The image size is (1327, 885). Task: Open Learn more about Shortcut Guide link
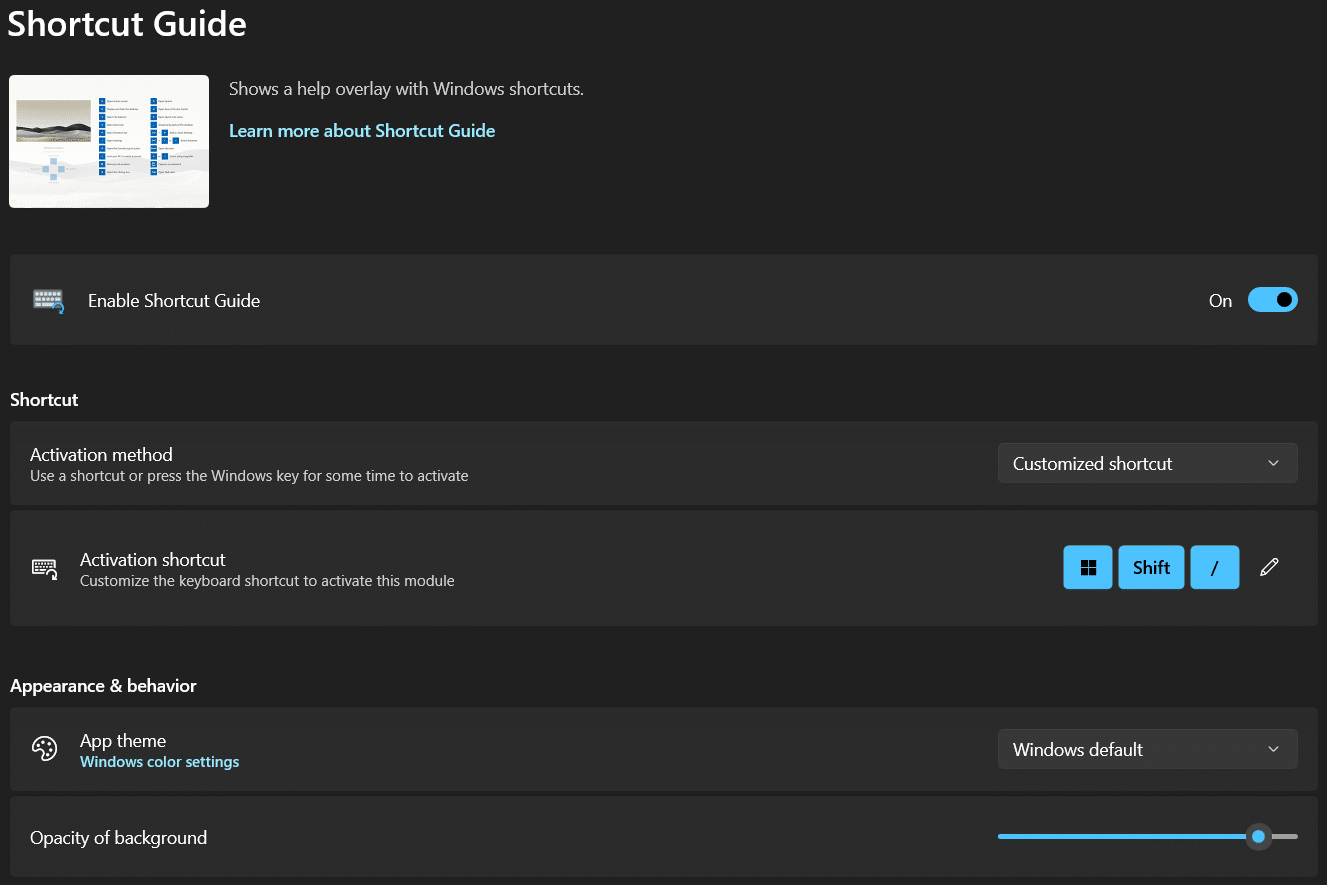[362, 131]
